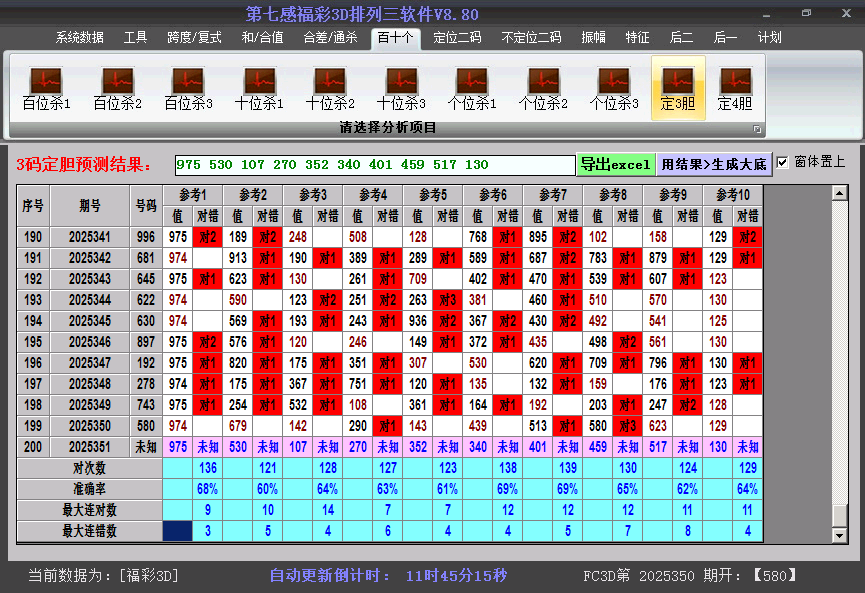The width and height of the screenshot is (865, 593).
Task: Open the 十位杀3 analysis icon
Action: pyautogui.click(x=401, y=88)
